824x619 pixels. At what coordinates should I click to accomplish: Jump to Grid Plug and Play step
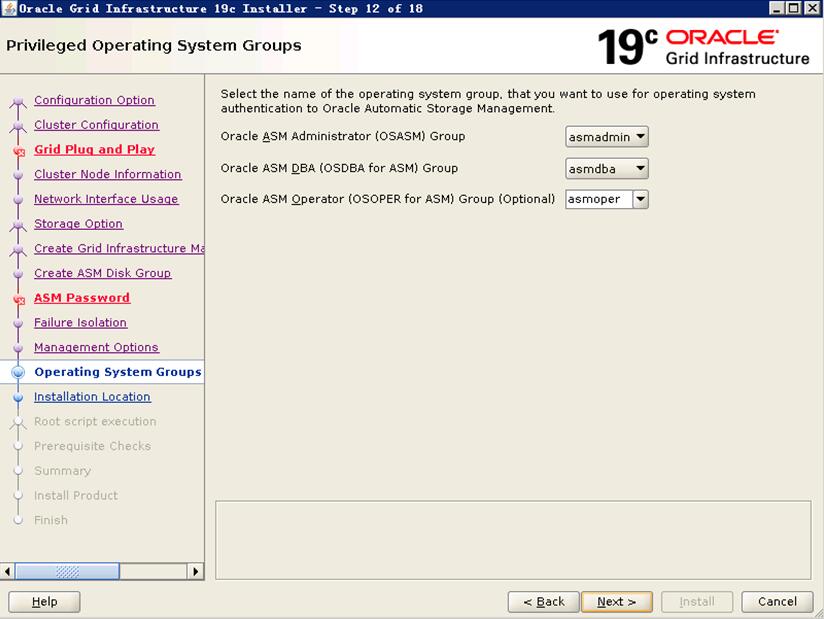pyautogui.click(x=94, y=149)
